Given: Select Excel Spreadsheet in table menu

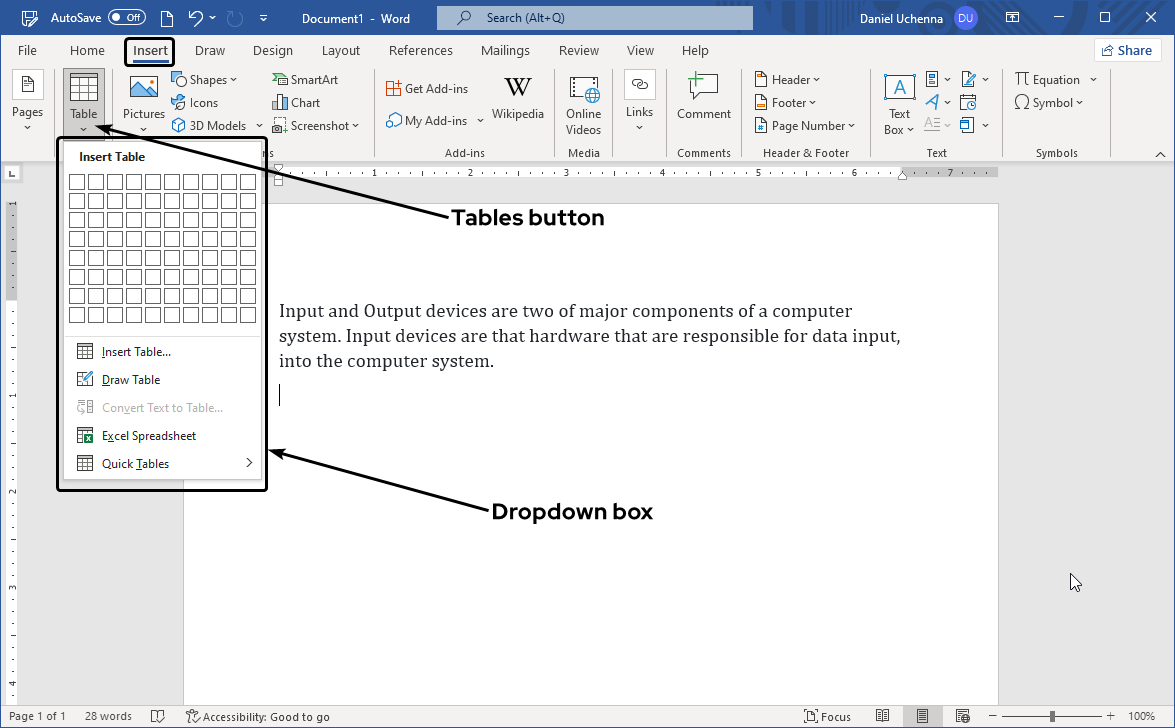Looking at the screenshot, I should (148, 436).
